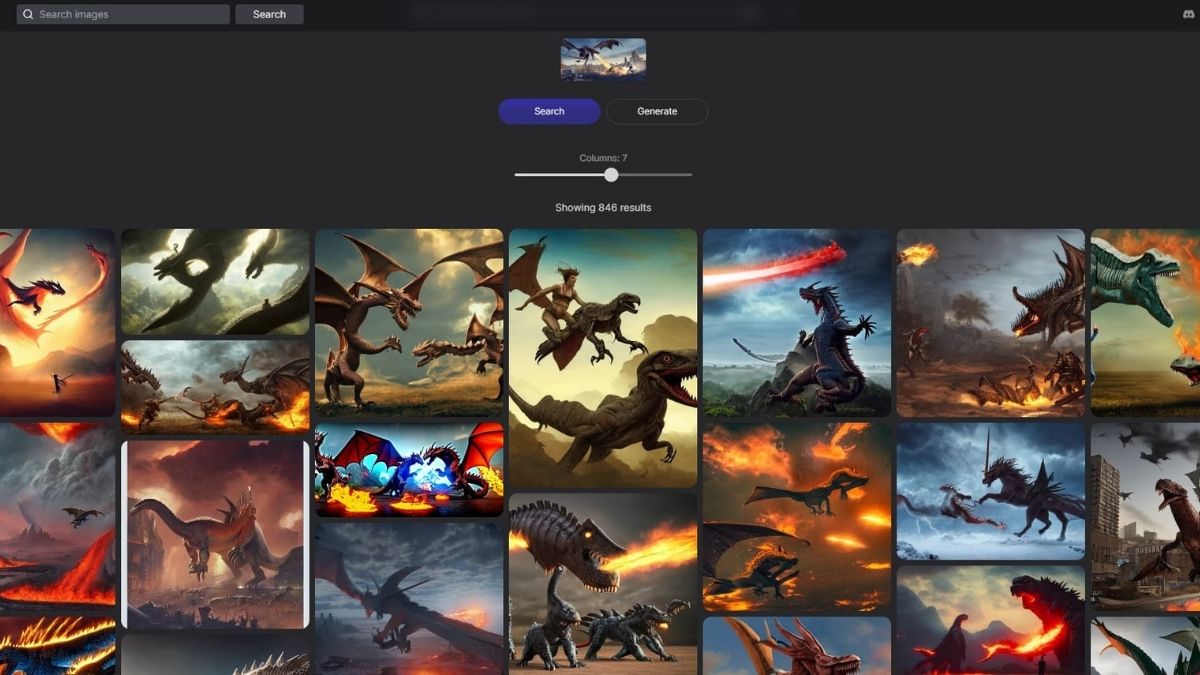Open the dark dragon silhouette over green valley image
The height and width of the screenshot is (675, 1200).
pos(215,282)
